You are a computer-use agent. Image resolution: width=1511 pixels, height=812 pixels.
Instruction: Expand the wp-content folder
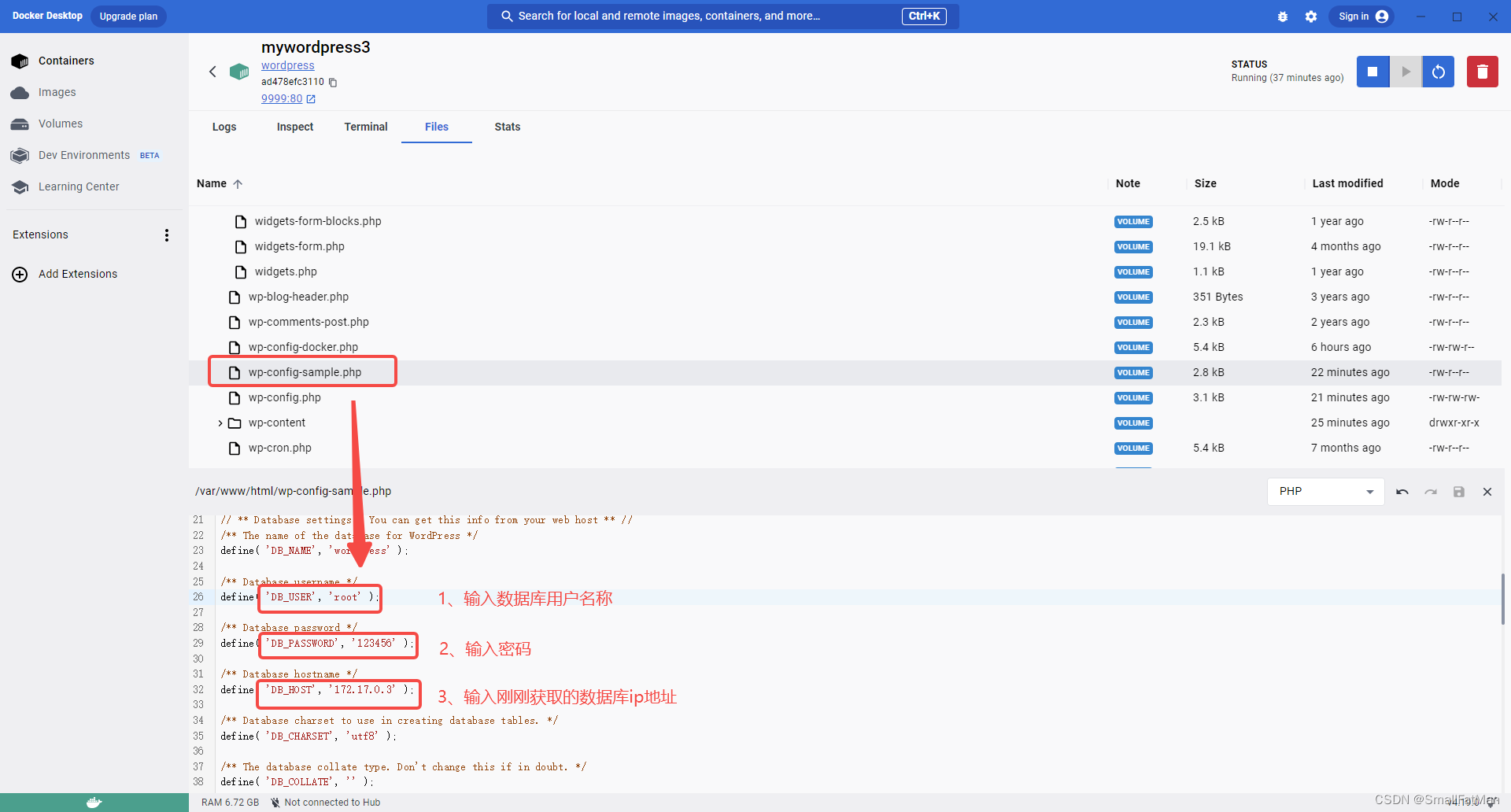(x=220, y=423)
